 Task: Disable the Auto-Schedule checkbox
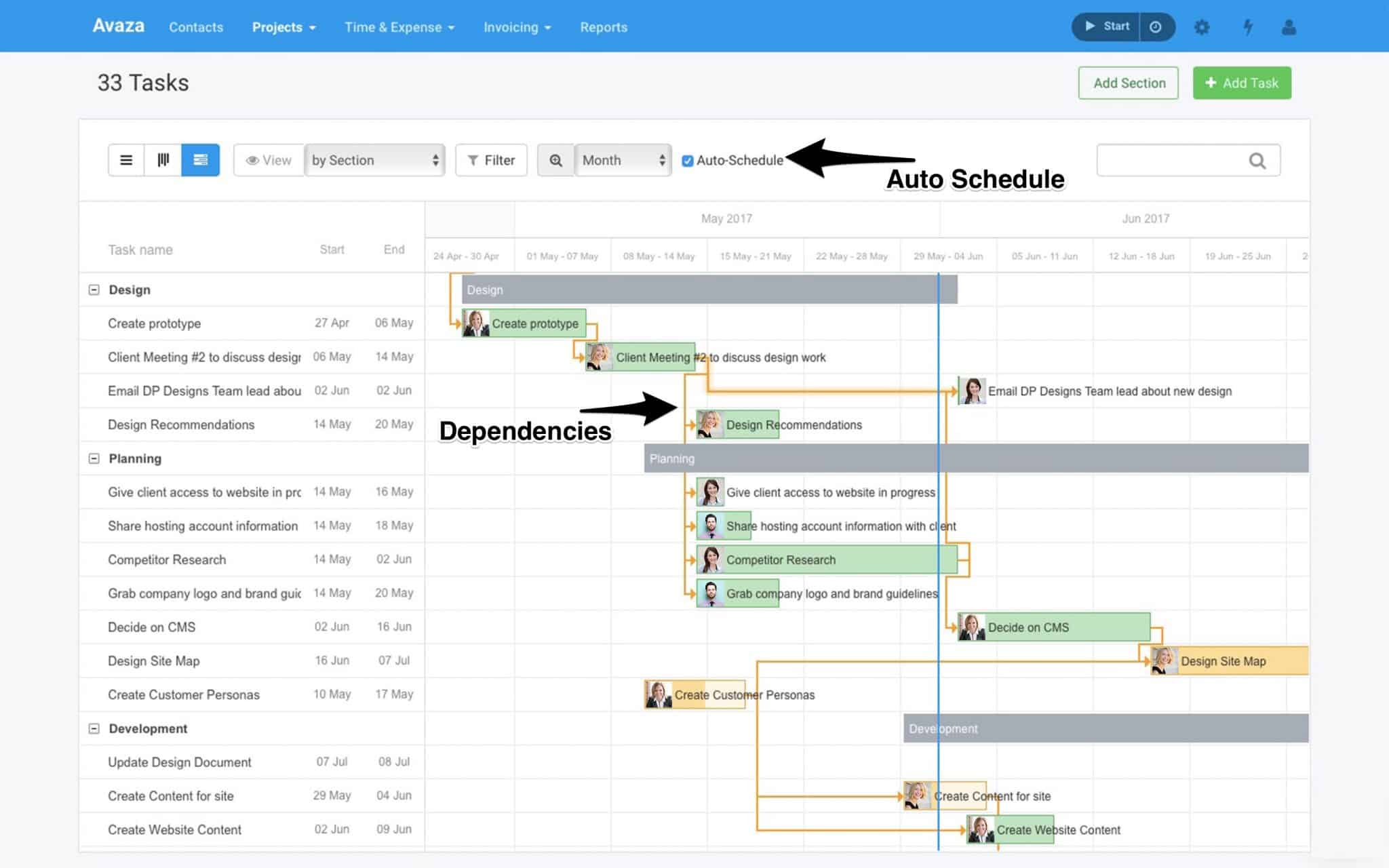click(688, 161)
